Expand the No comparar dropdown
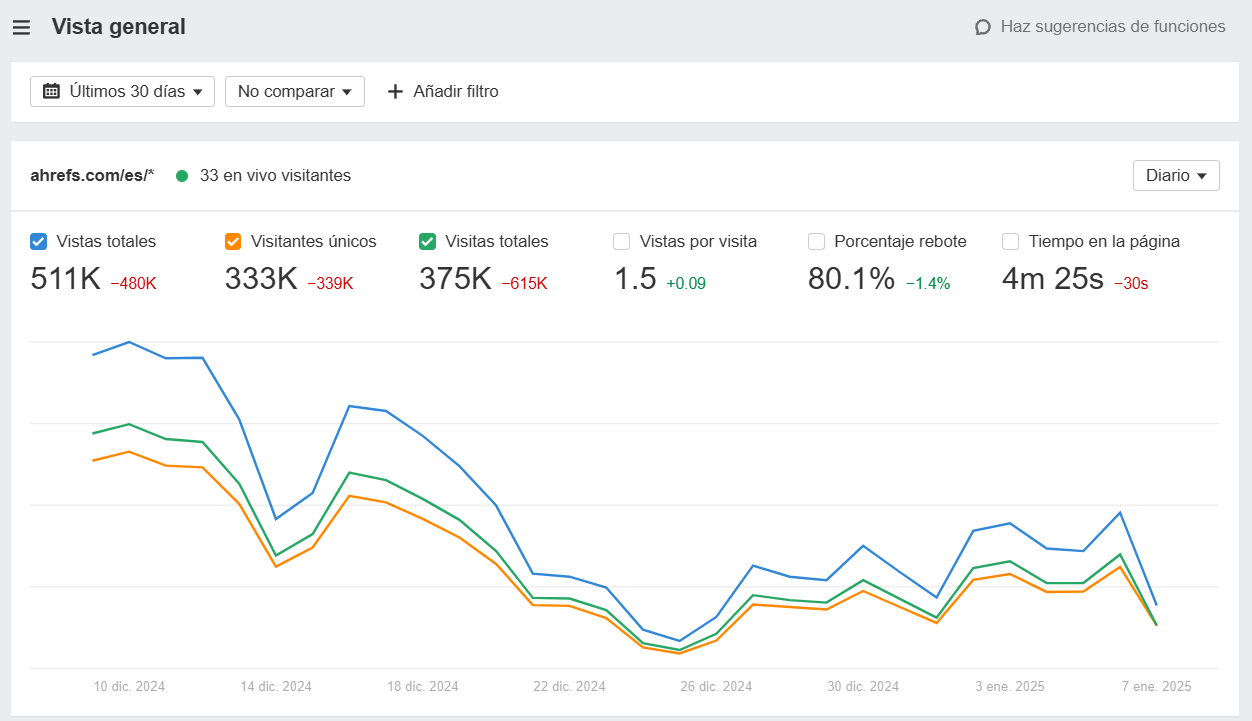Image resolution: width=1252 pixels, height=721 pixels. [x=294, y=91]
